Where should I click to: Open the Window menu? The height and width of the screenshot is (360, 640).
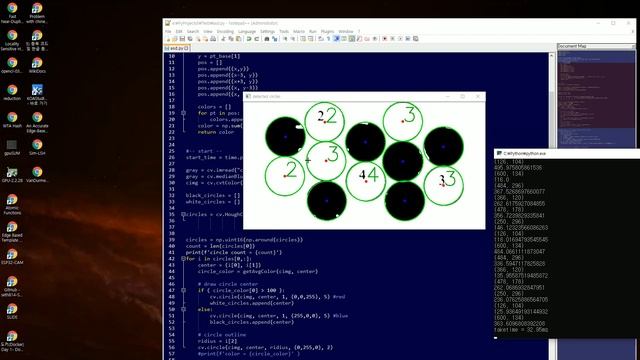(x=346, y=31)
